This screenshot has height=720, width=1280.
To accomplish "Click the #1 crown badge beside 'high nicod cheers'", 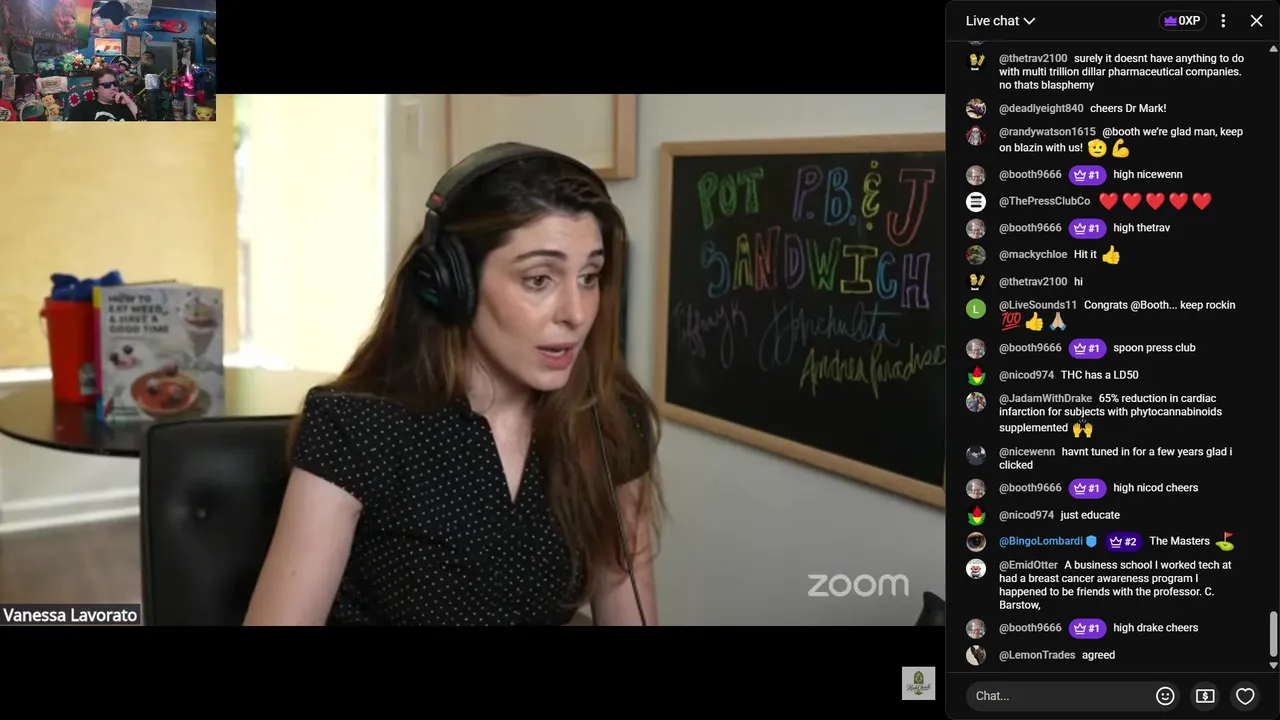I will tap(1087, 488).
